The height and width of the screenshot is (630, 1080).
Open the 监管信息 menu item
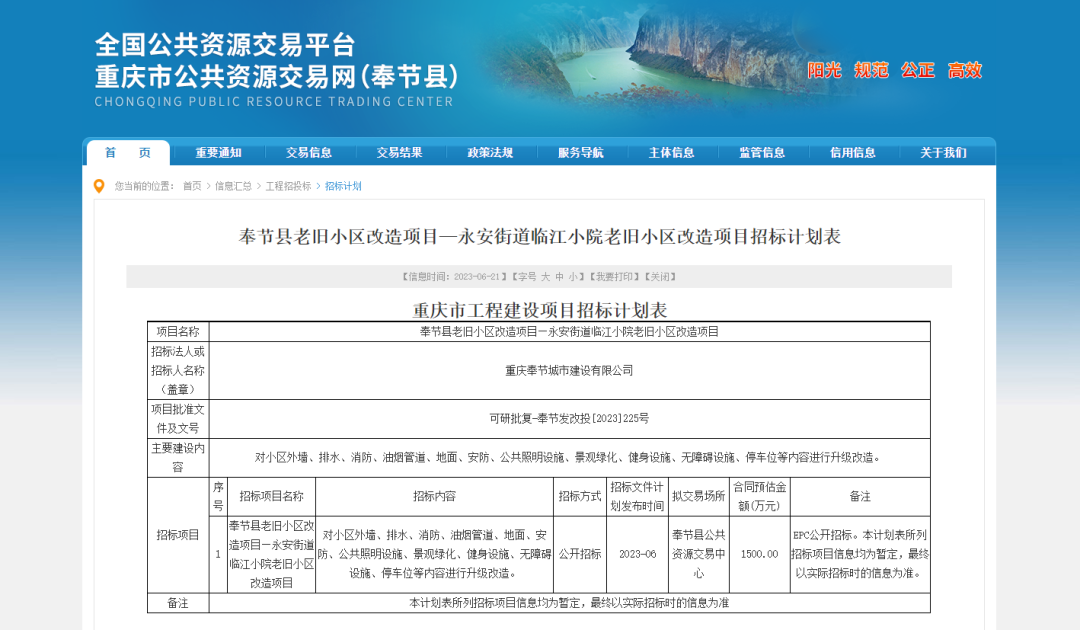[762, 153]
